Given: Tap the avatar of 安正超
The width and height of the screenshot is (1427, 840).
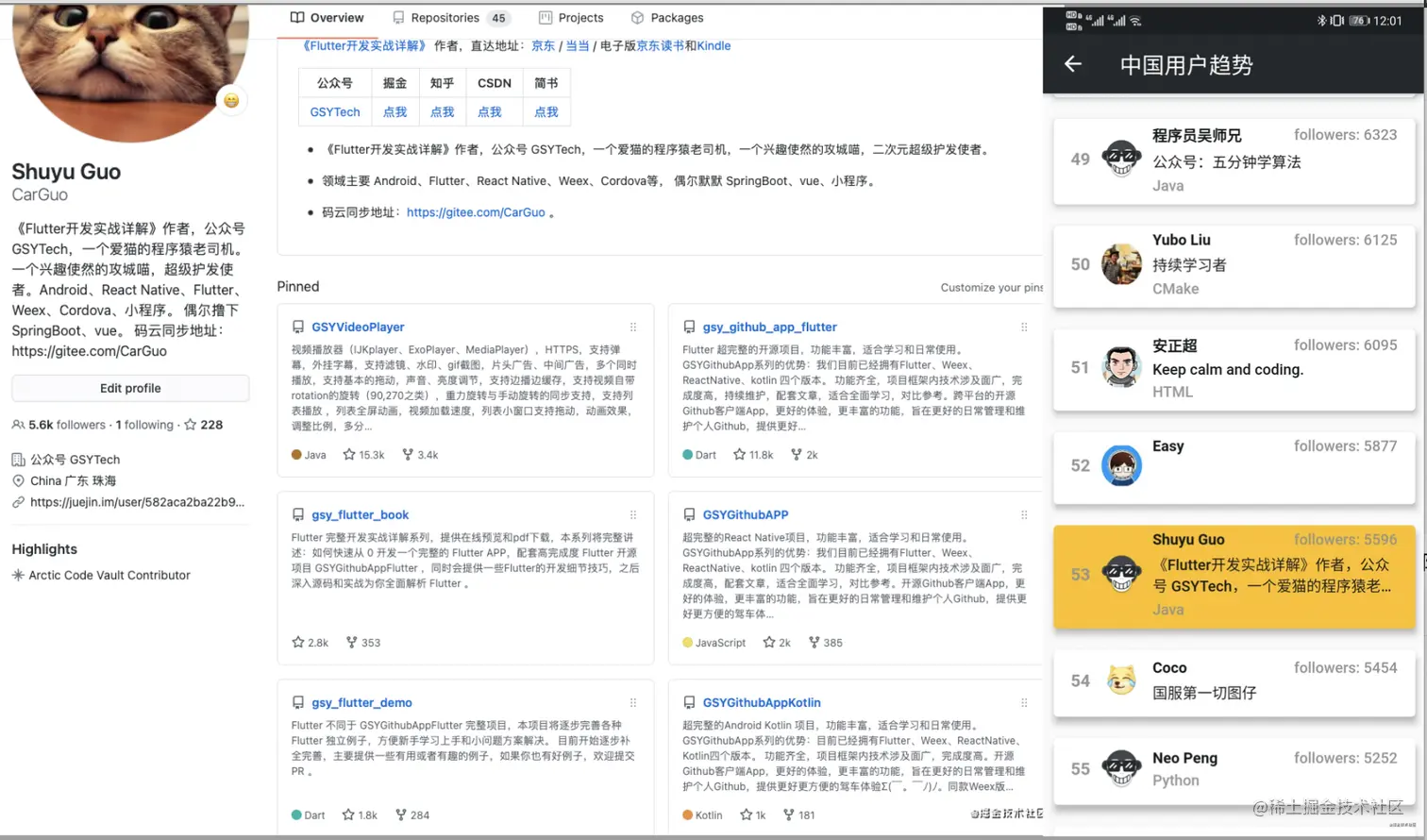Looking at the screenshot, I should (x=1121, y=367).
